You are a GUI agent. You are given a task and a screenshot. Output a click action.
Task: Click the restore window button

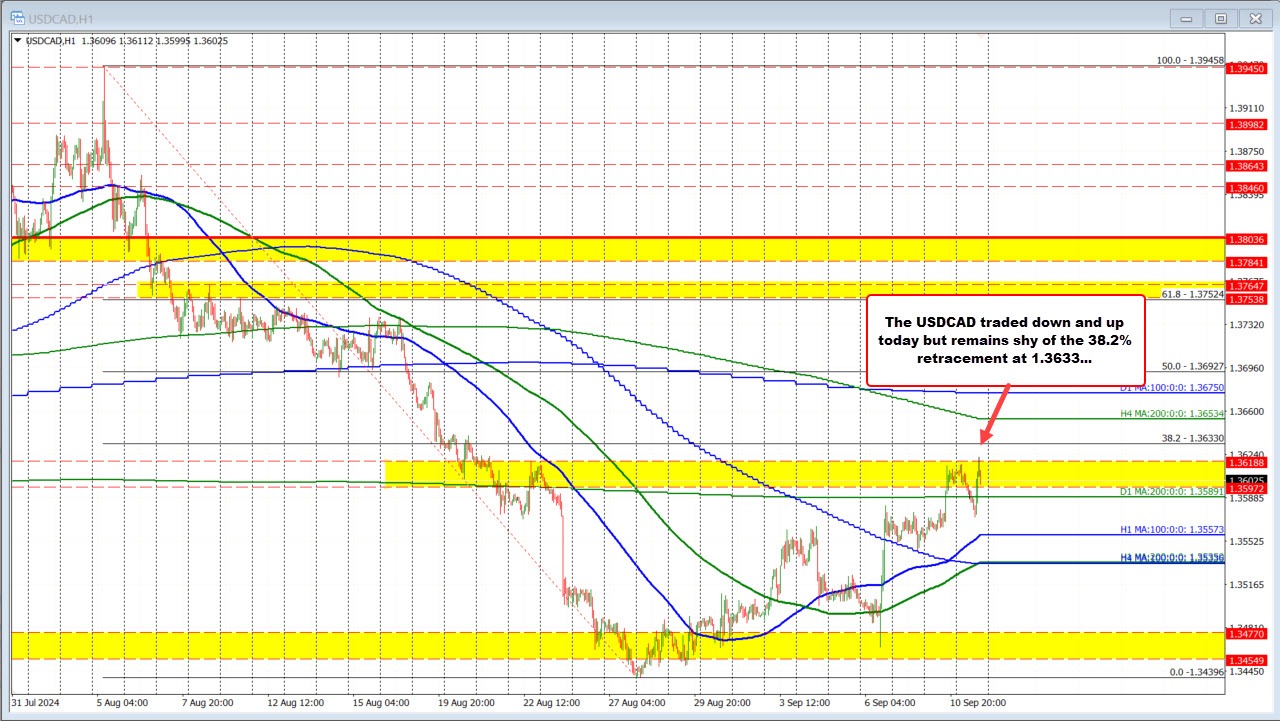tap(1221, 17)
